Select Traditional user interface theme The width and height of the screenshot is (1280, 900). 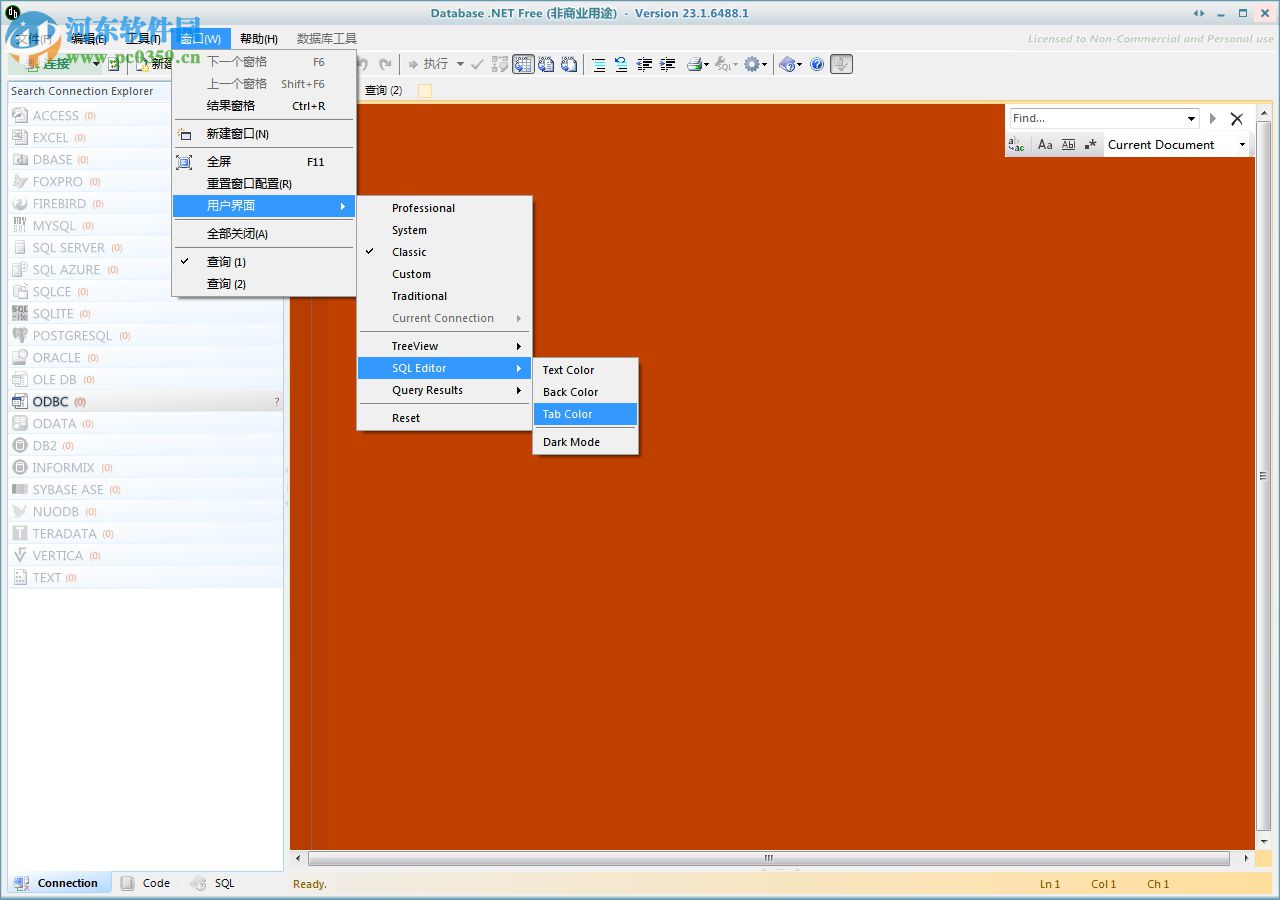(444, 296)
